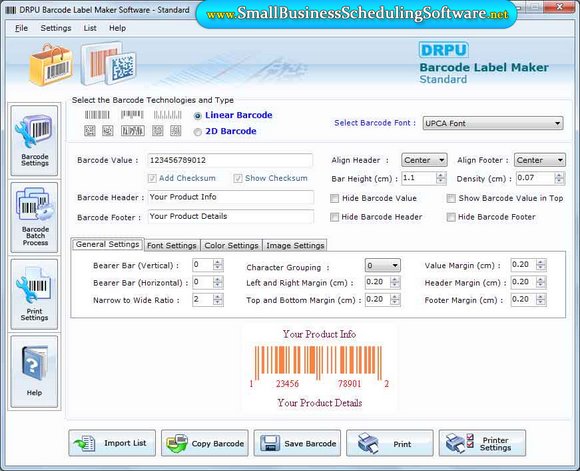
Task: Open the List menu
Action: coord(90,28)
